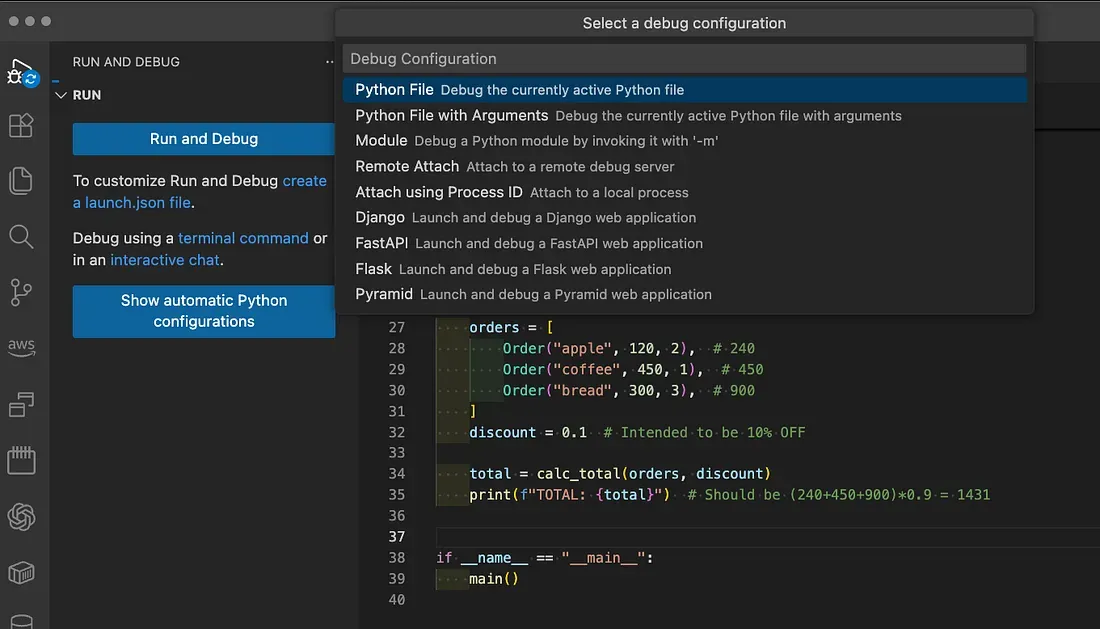Open the Run and Debug view icon
Viewport: 1100px width, 629px height.
pos(21,72)
